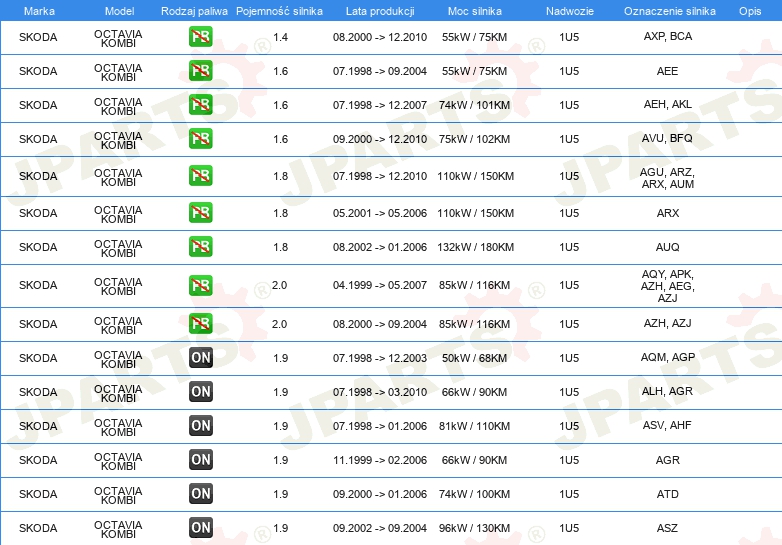Click the petrol icon in the AXP, BCA row
782x545 pixels.
pyautogui.click(x=200, y=37)
